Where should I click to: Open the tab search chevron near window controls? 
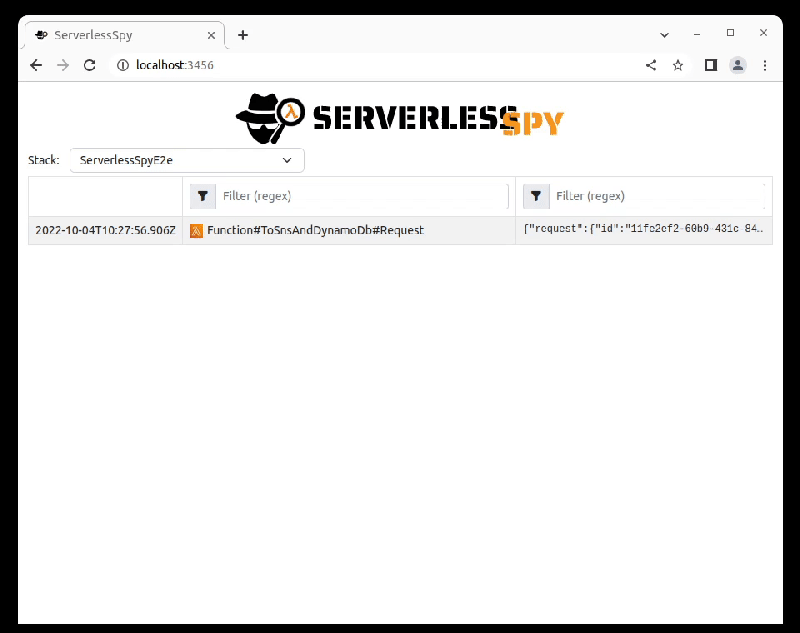(664, 34)
